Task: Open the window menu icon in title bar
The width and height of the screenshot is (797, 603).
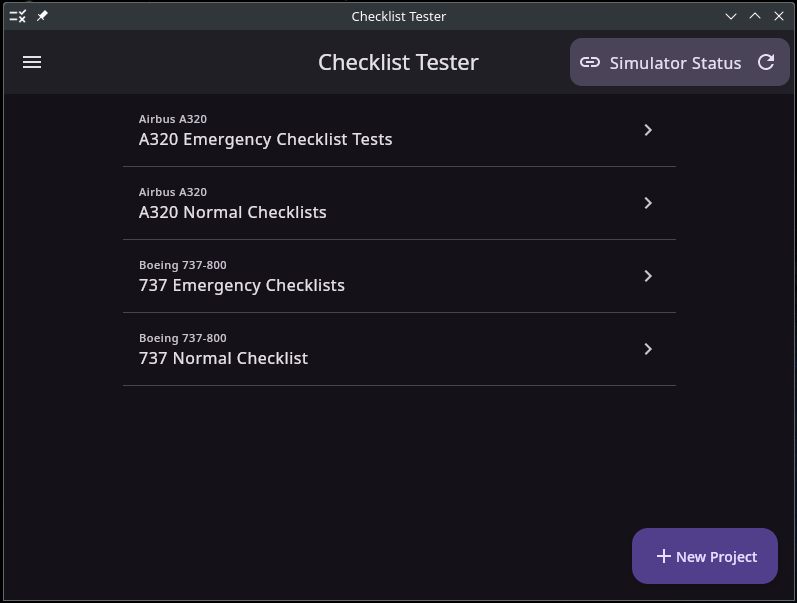Action: (x=17, y=16)
